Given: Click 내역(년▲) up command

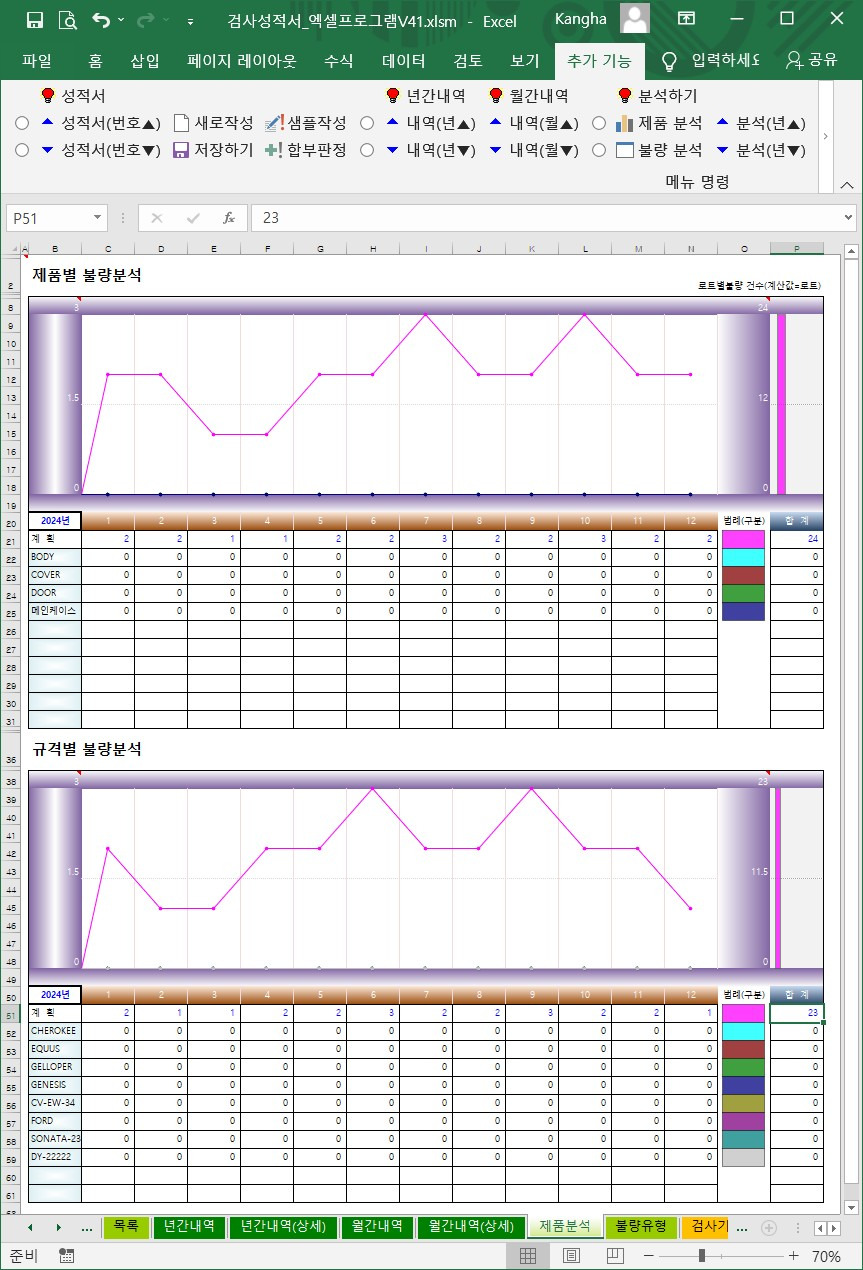Looking at the screenshot, I should (430, 124).
